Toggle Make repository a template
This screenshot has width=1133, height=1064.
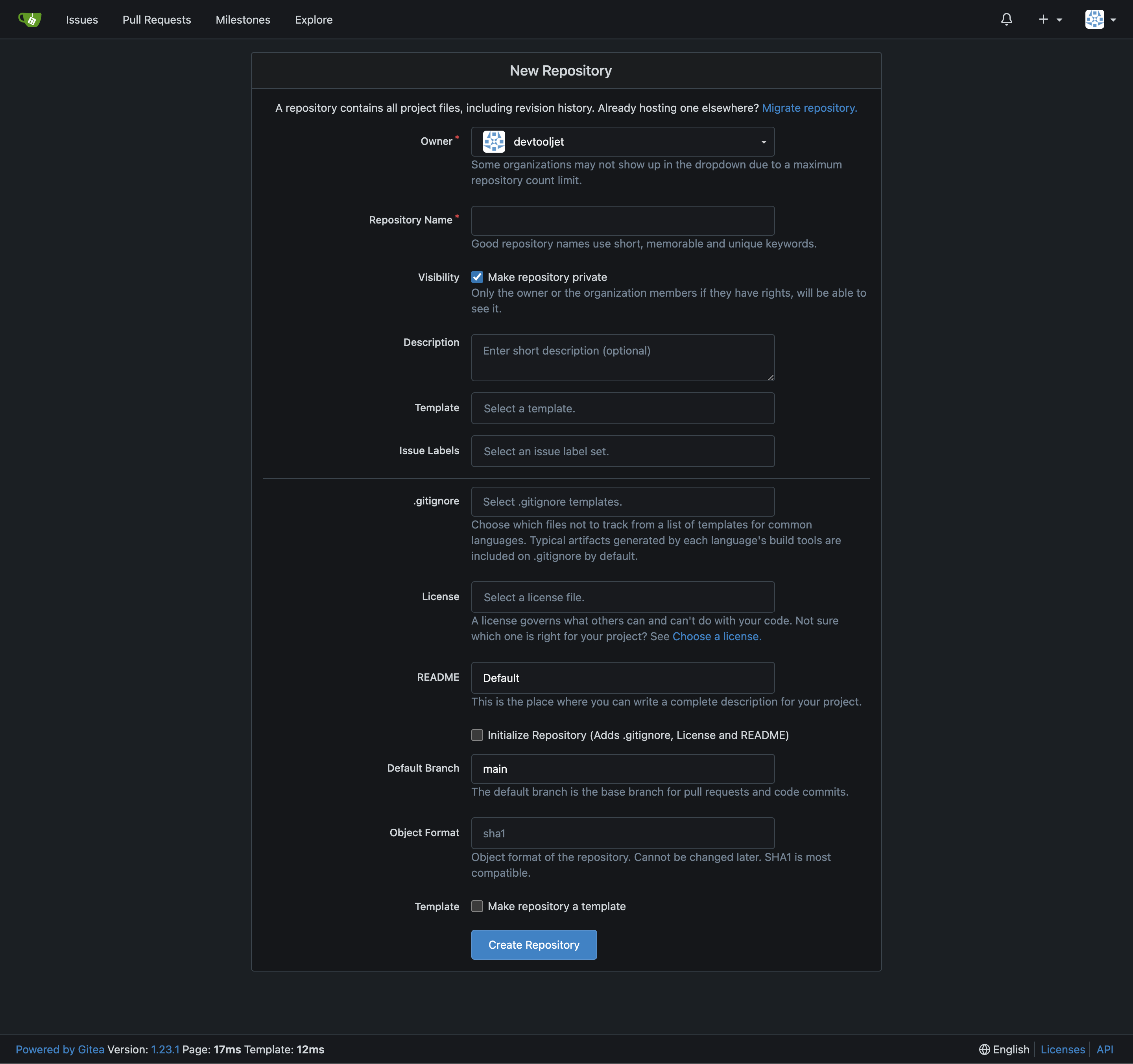tap(477, 906)
